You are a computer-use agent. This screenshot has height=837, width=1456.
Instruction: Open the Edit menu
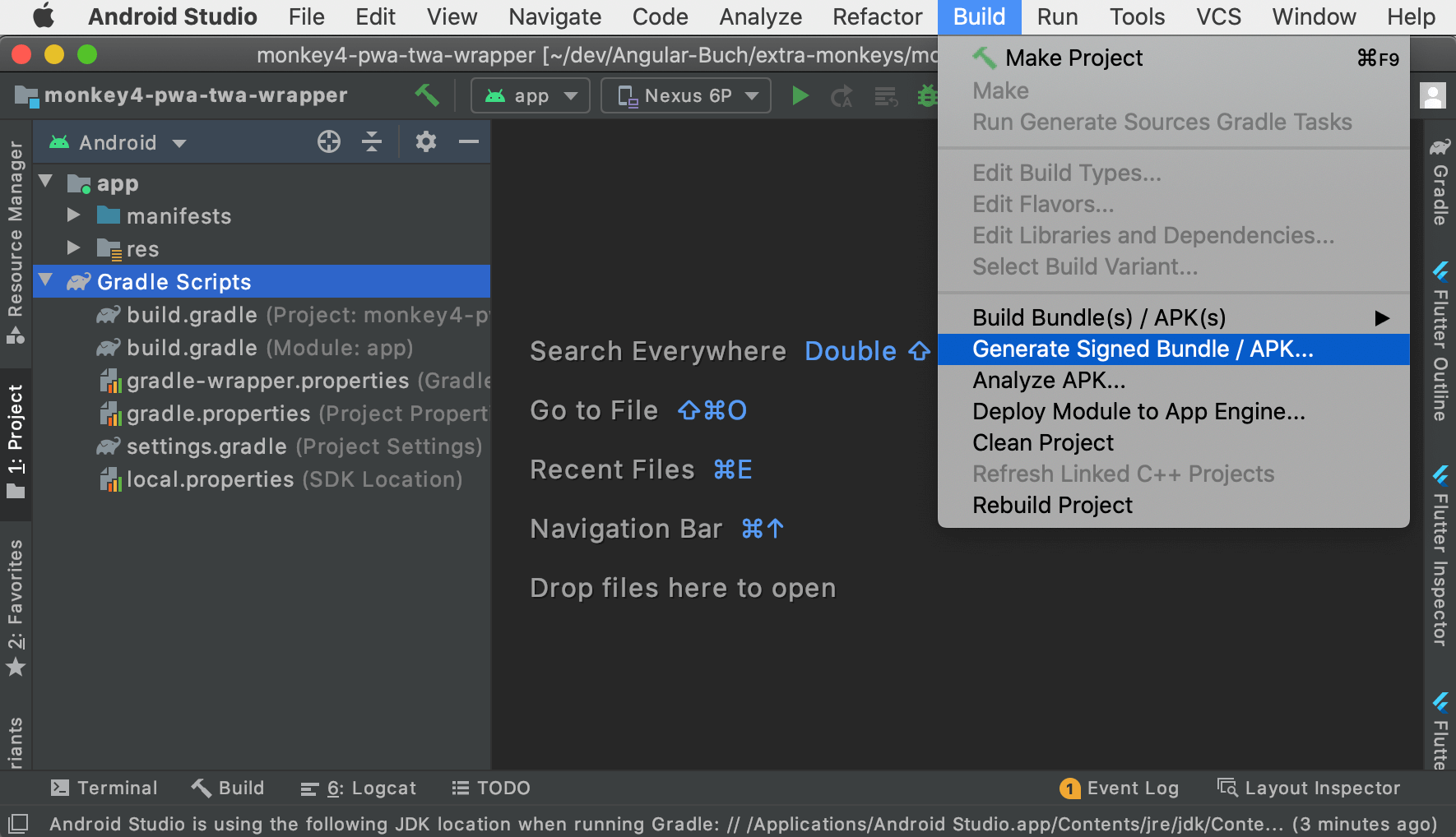[376, 16]
